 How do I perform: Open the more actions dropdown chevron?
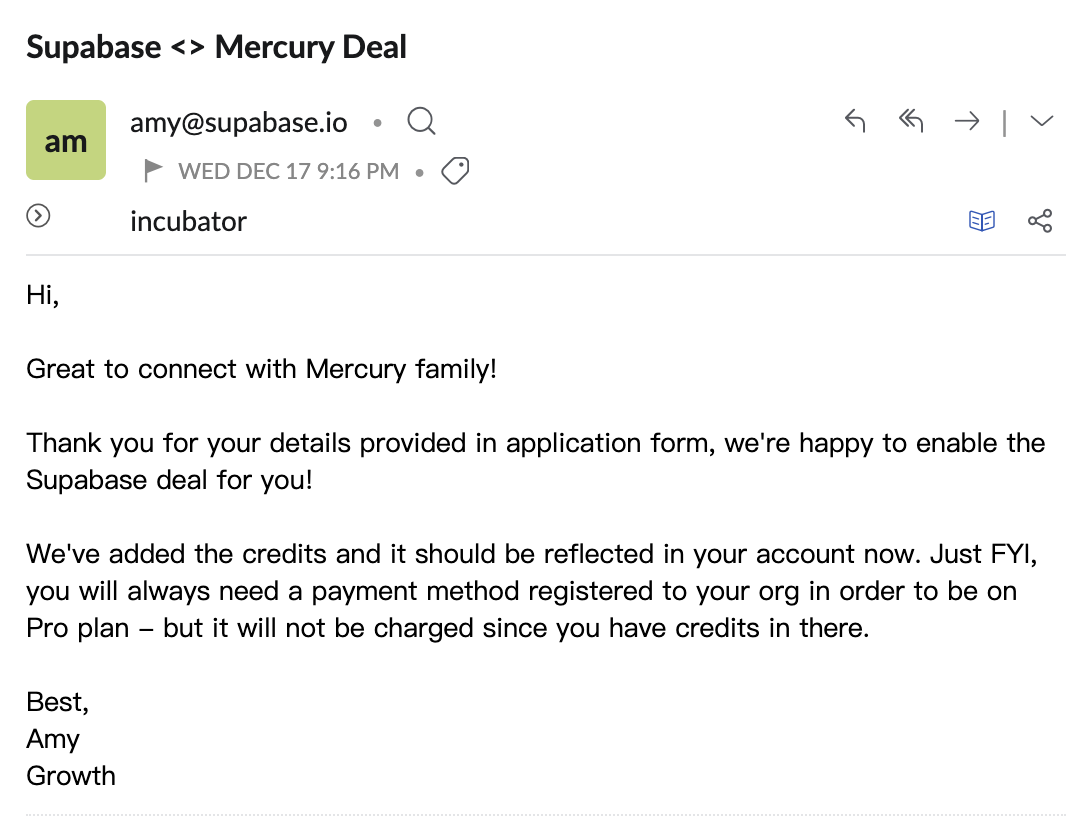[x=1042, y=122]
